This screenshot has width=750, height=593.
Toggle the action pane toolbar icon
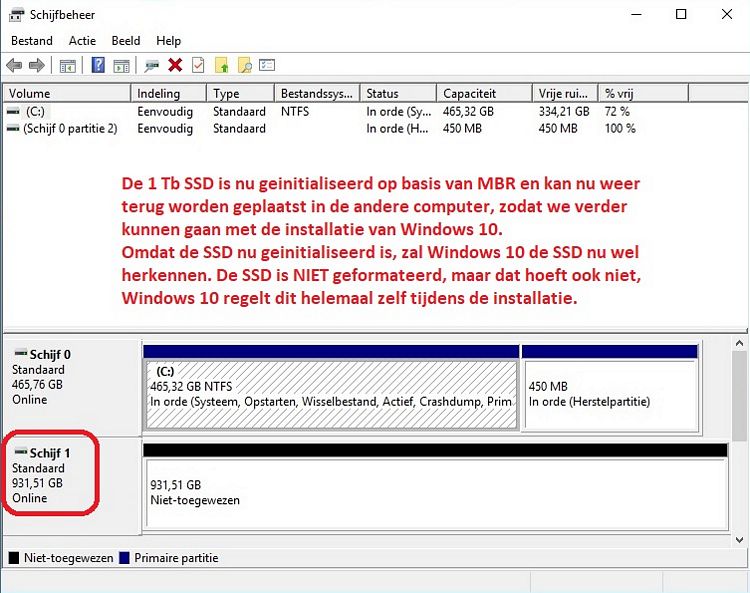tap(121, 66)
